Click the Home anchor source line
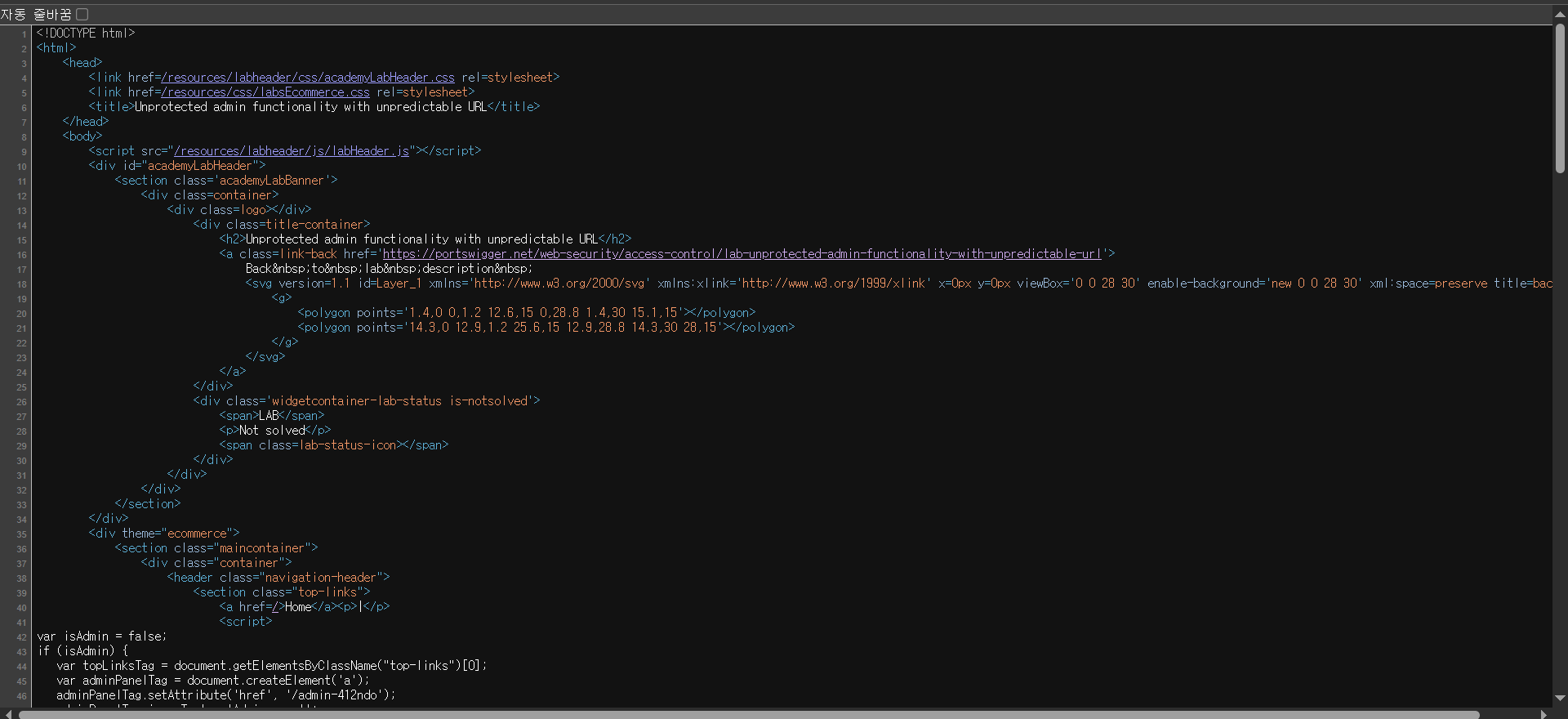This screenshot has height=719, width=1568. 305,607
